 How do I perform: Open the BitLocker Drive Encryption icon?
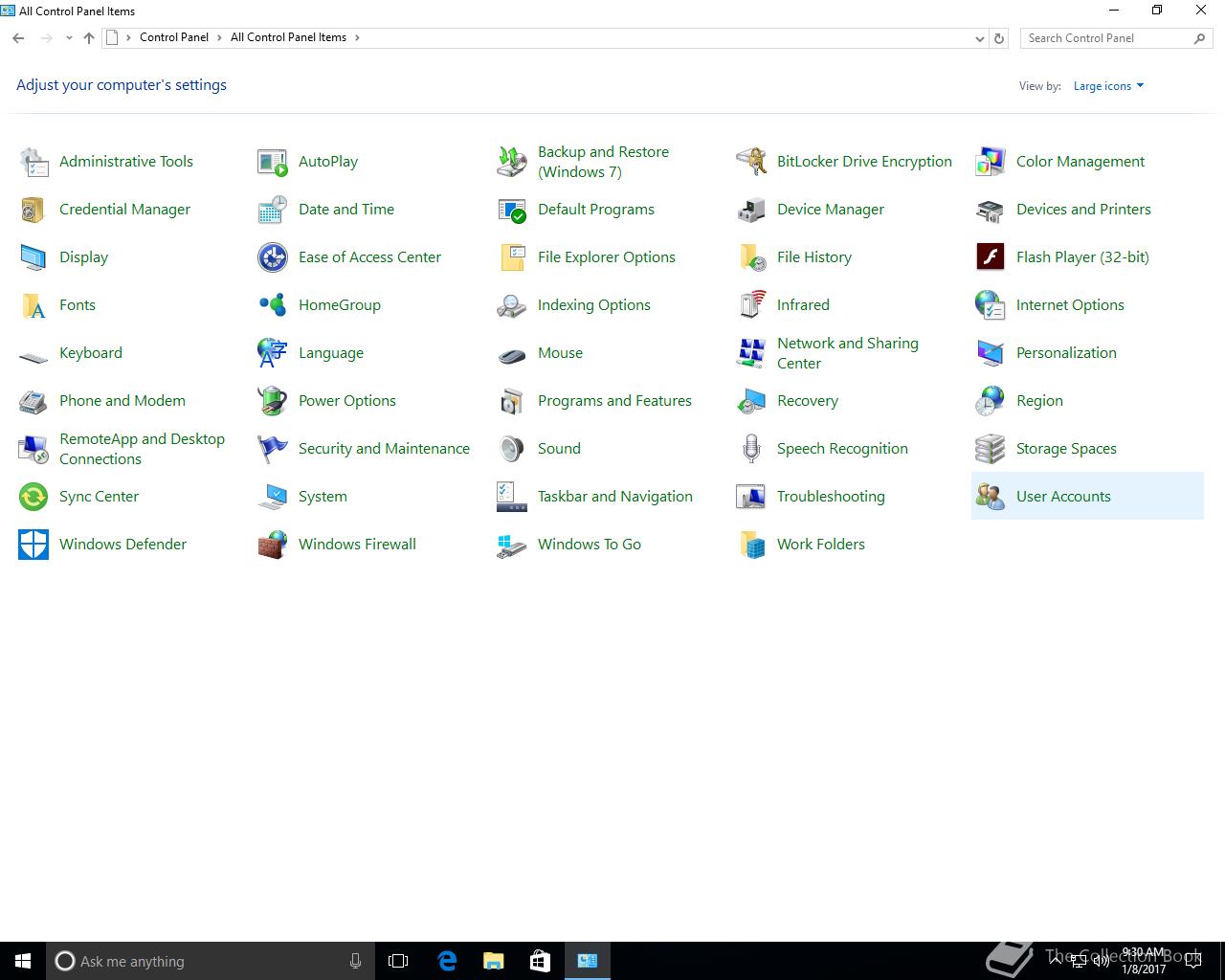click(751, 162)
